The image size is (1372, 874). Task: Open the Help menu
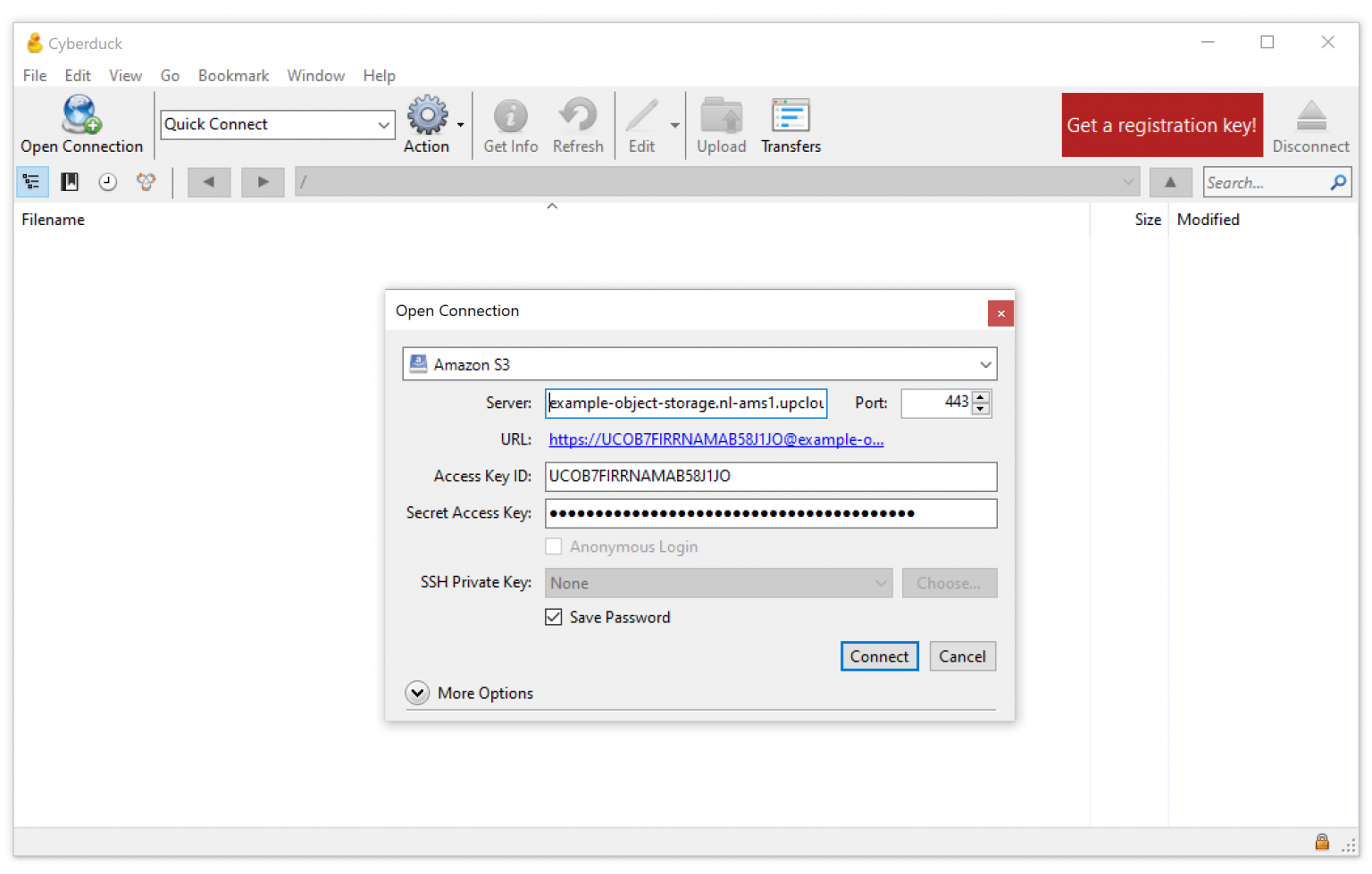379,76
